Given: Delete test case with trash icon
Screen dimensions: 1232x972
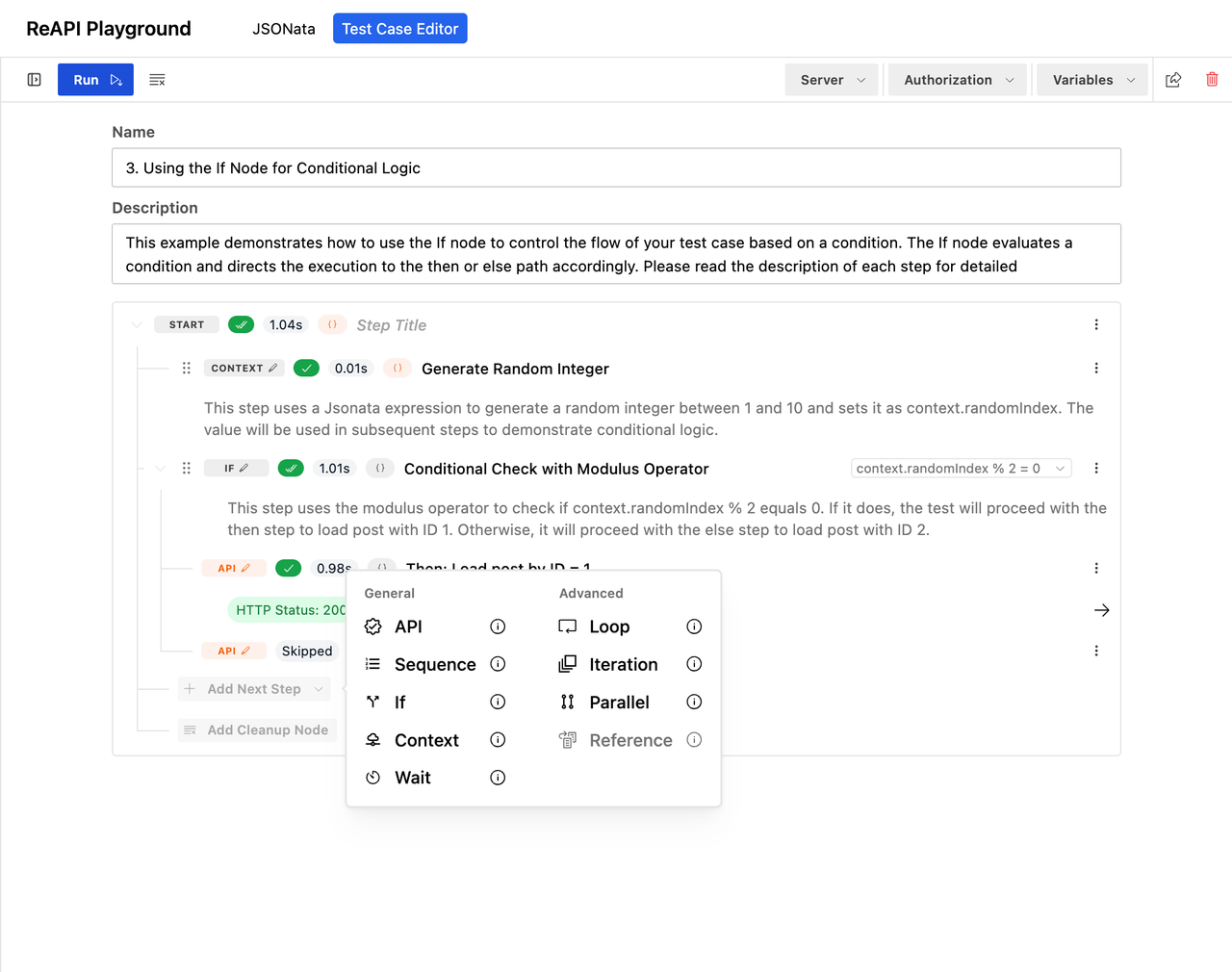Looking at the screenshot, I should 1212,80.
